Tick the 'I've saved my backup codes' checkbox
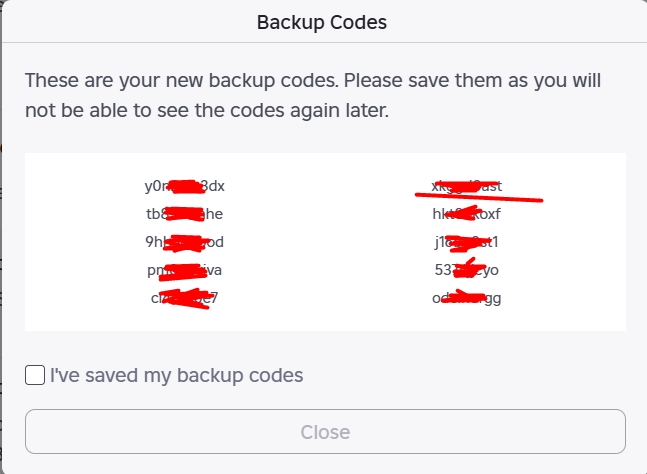This screenshot has height=474, width=647. coord(35,376)
